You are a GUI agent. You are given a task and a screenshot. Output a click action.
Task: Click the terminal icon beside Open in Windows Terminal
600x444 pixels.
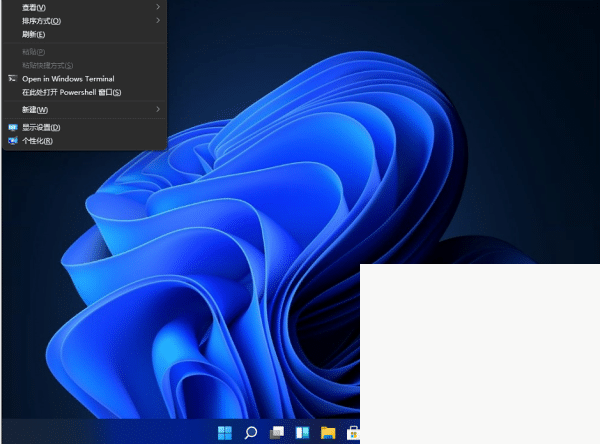point(12,78)
